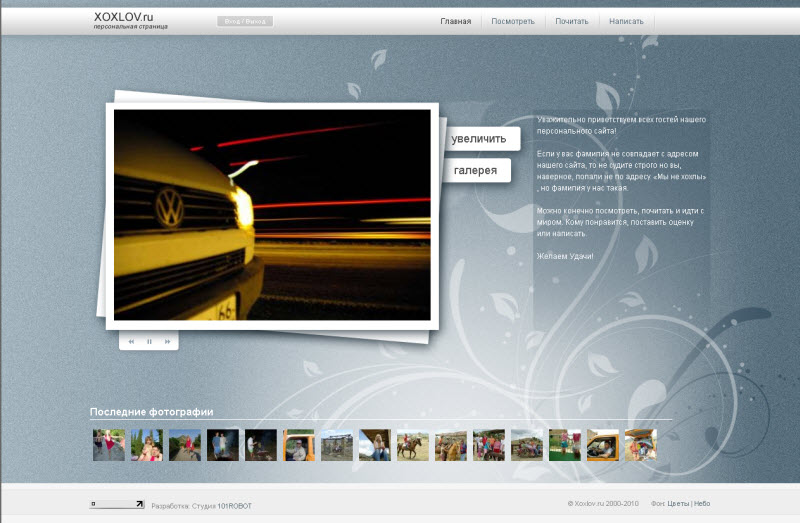Click the previous photo rewind icon
The width and height of the screenshot is (800, 523).
[131, 341]
